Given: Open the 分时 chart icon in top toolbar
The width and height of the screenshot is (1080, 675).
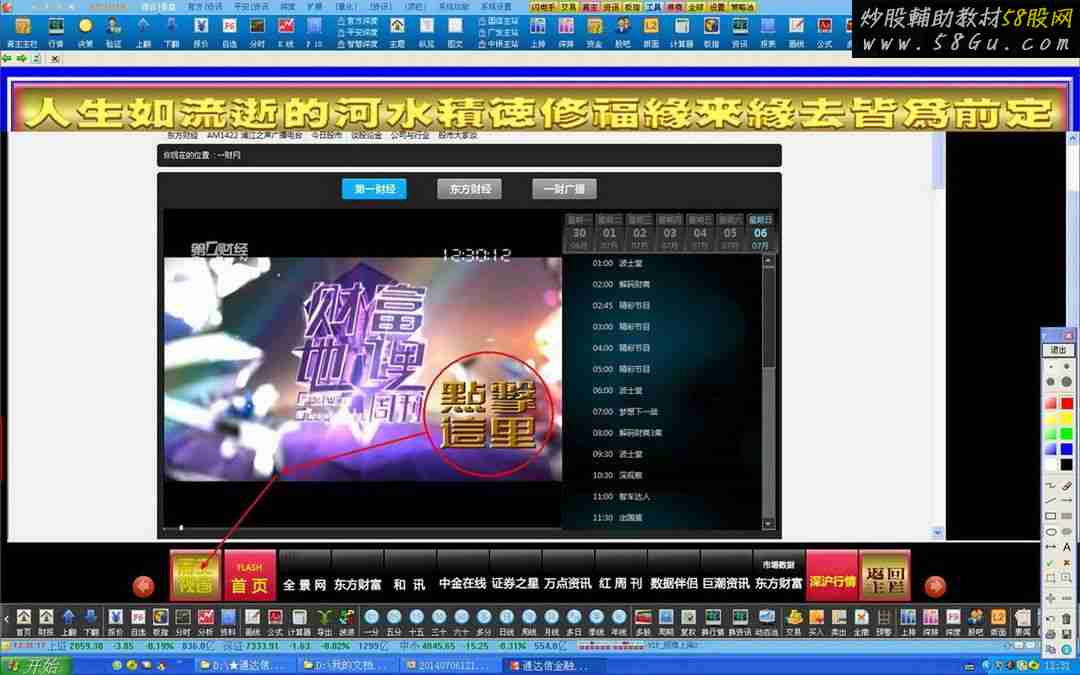Looking at the screenshot, I should (x=257, y=32).
